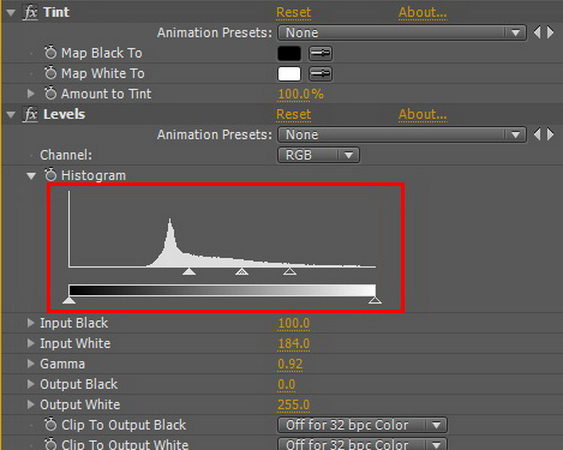The image size is (563, 450).
Task: Open the Levels Channel RGB dropdown
Action: [318, 155]
